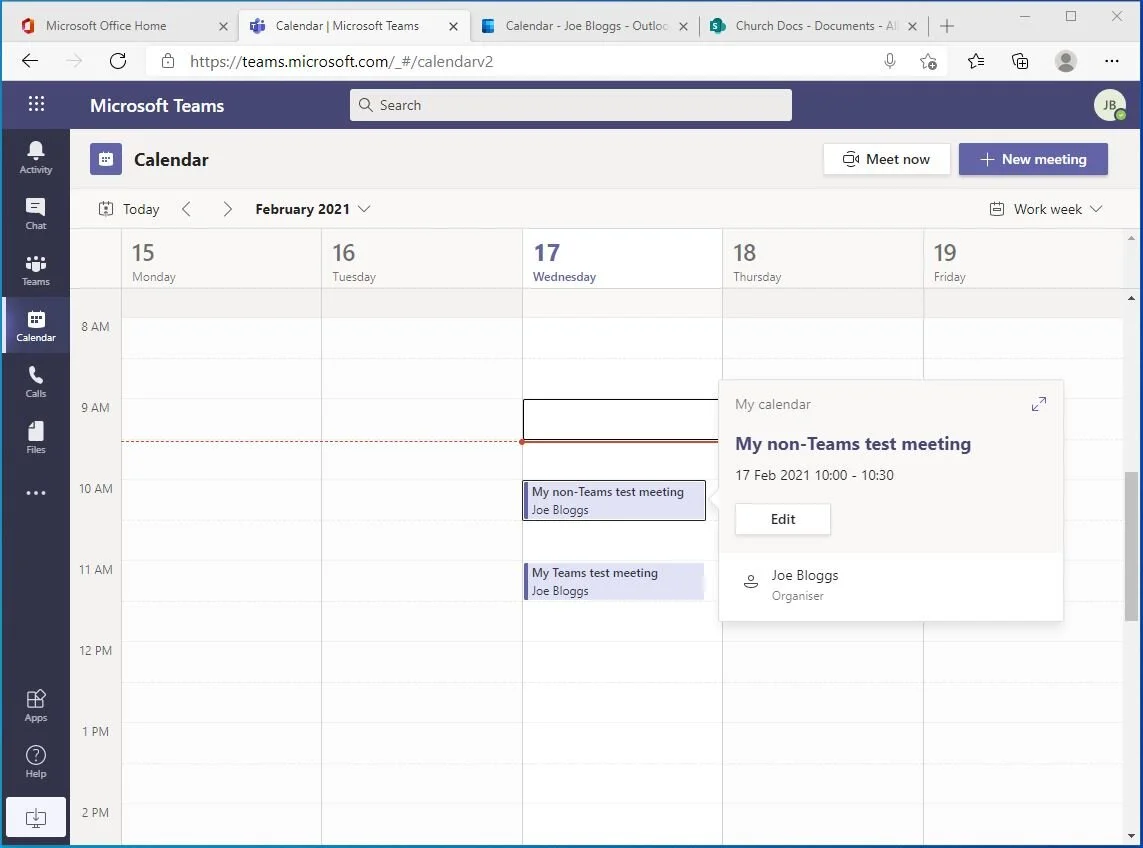1143x848 pixels.
Task: Open the Activity bell in Teams sidebar
Action: (x=36, y=157)
